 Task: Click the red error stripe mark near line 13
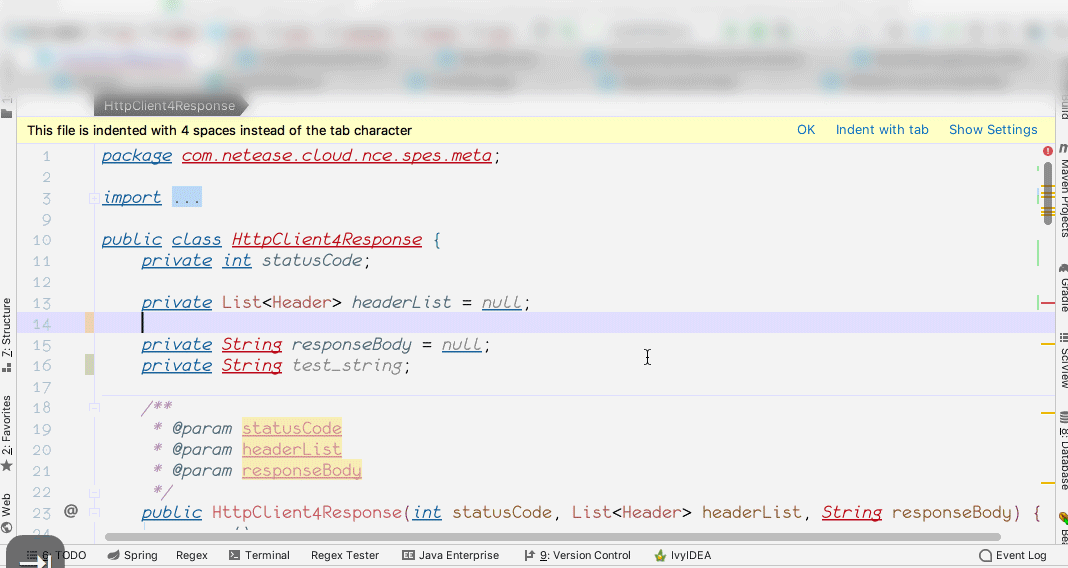point(1048,302)
